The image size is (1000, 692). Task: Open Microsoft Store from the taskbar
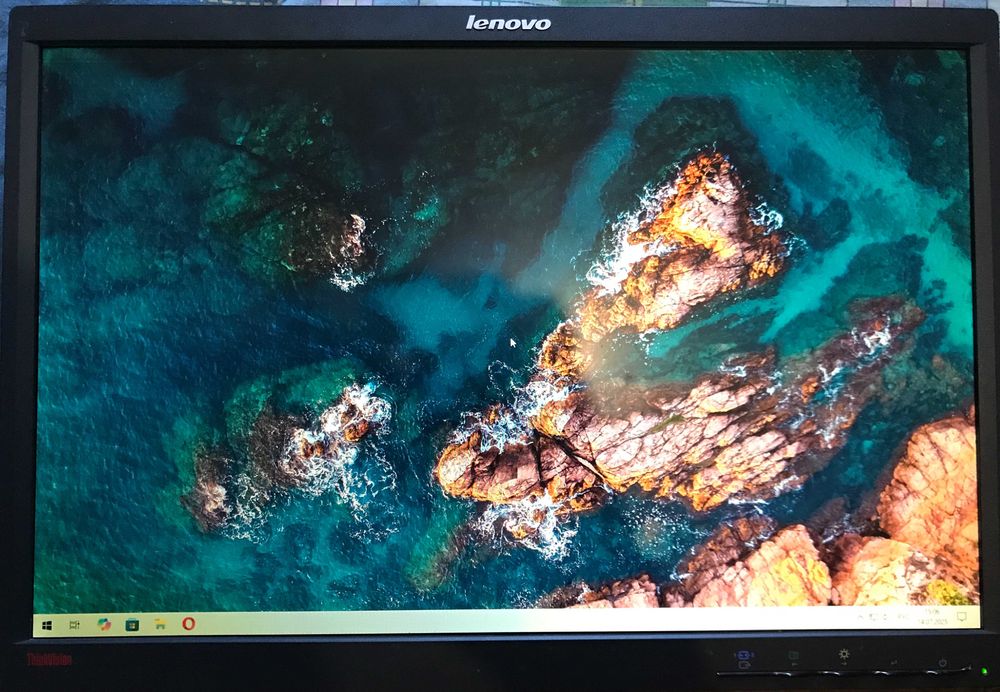pos(132,624)
